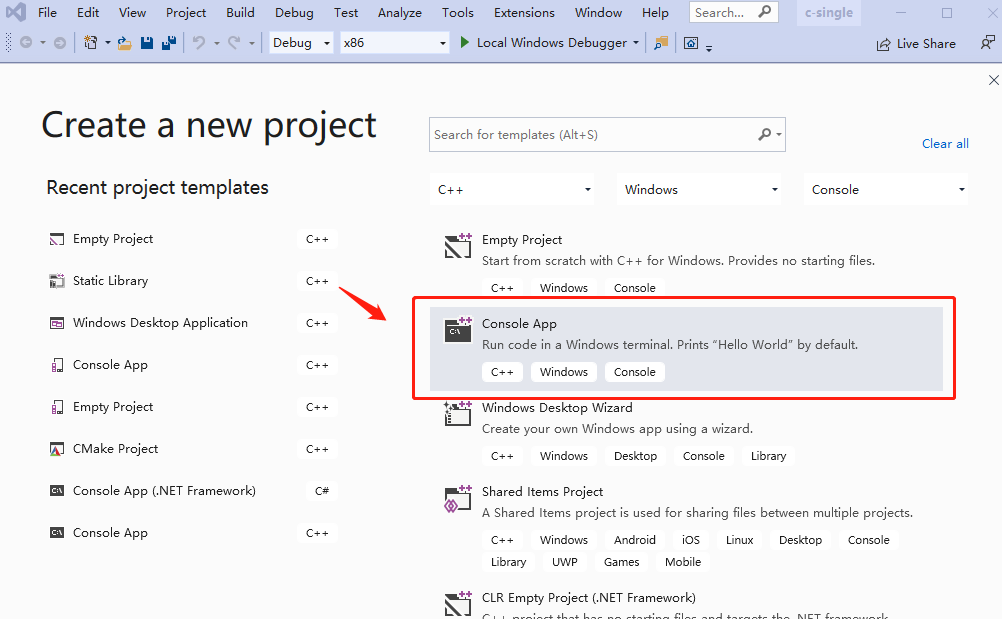Open the Console project type filter dropdown
Viewport: 1002px width, 619px height.
(885, 189)
